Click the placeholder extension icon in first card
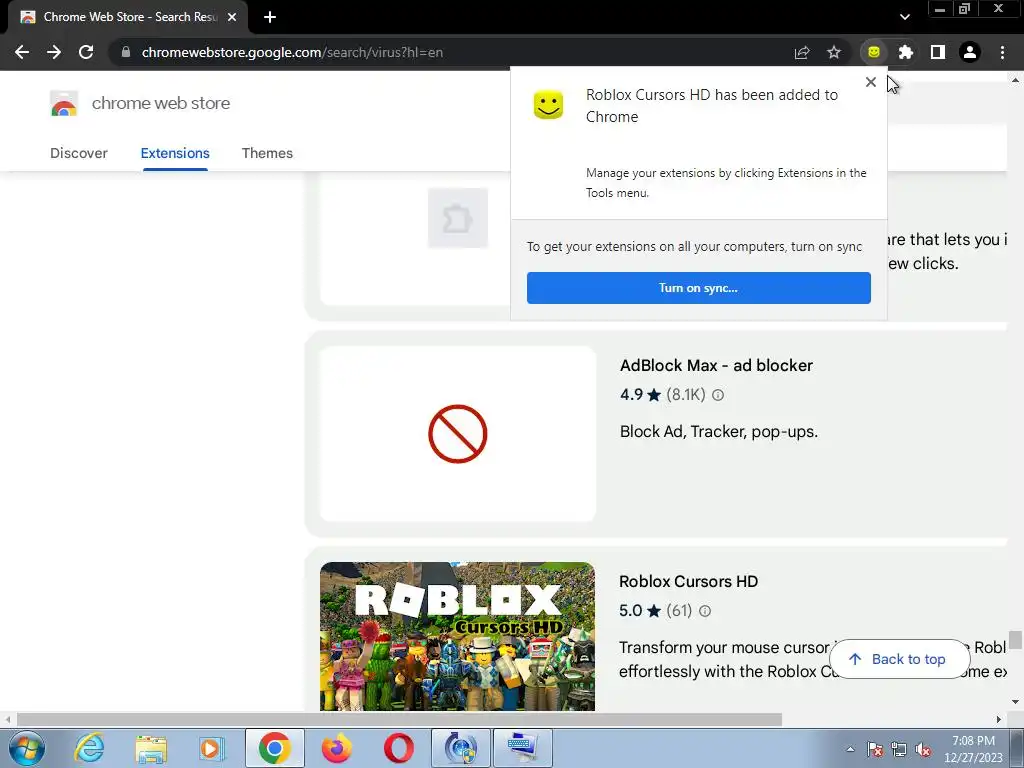The image size is (1024, 768). point(458,218)
